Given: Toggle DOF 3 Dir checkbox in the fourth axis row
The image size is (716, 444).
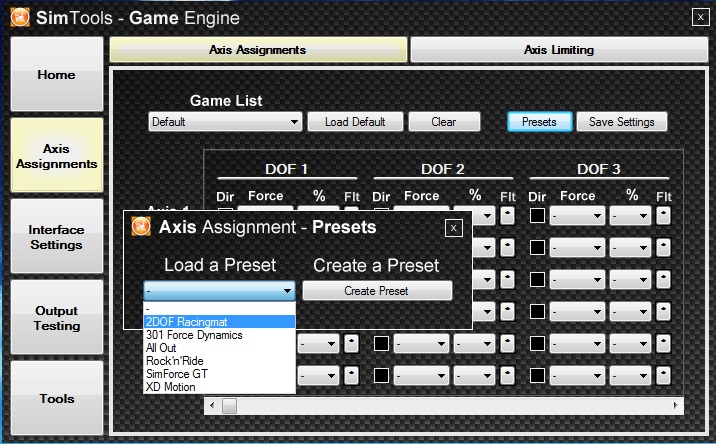Looking at the screenshot, I should click(537, 312).
